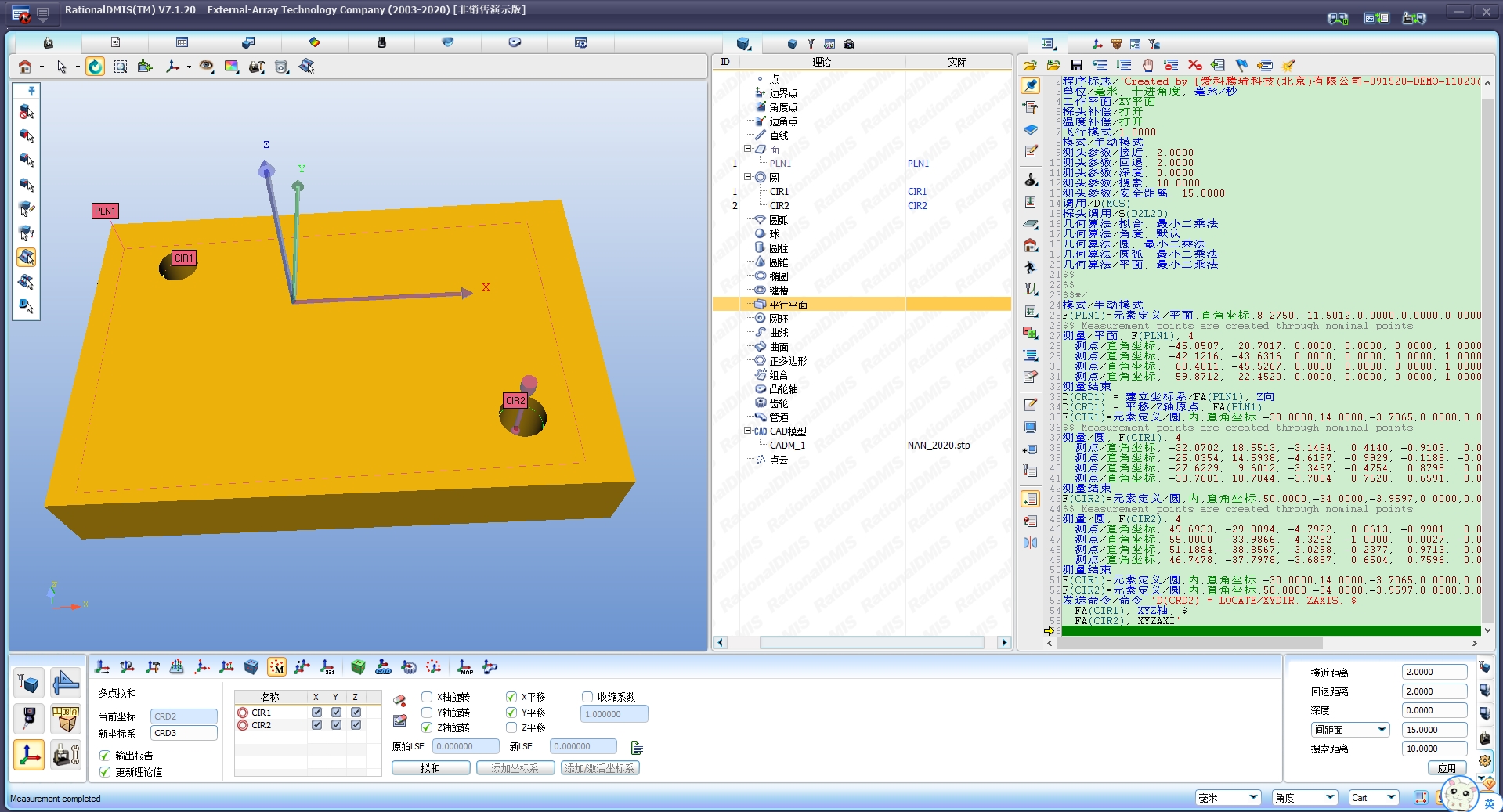The height and width of the screenshot is (812, 1503).
Task: Click the red scissors delete icon
Action: pyautogui.click(x=1194, y=65)
